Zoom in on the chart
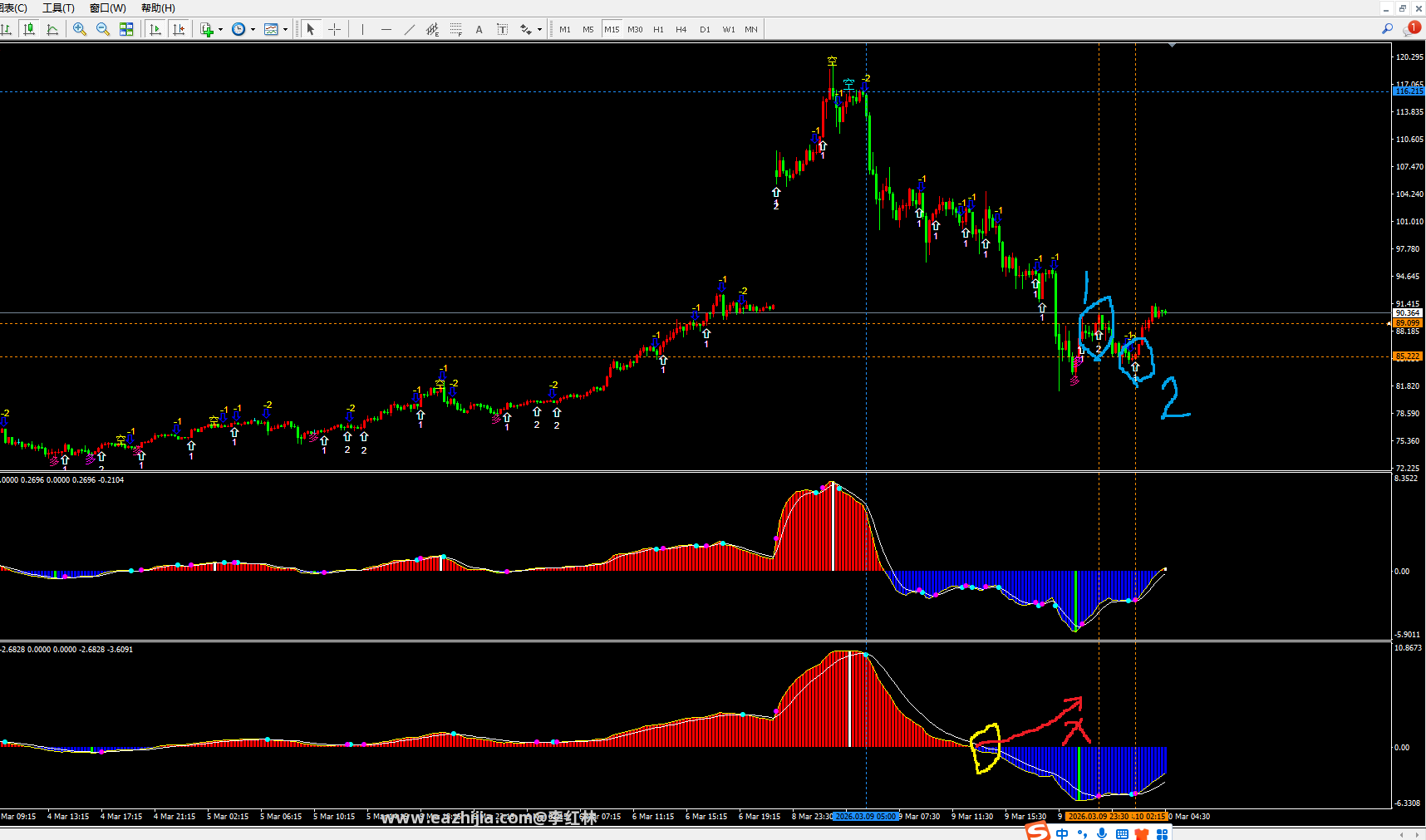 pos(80,29)
